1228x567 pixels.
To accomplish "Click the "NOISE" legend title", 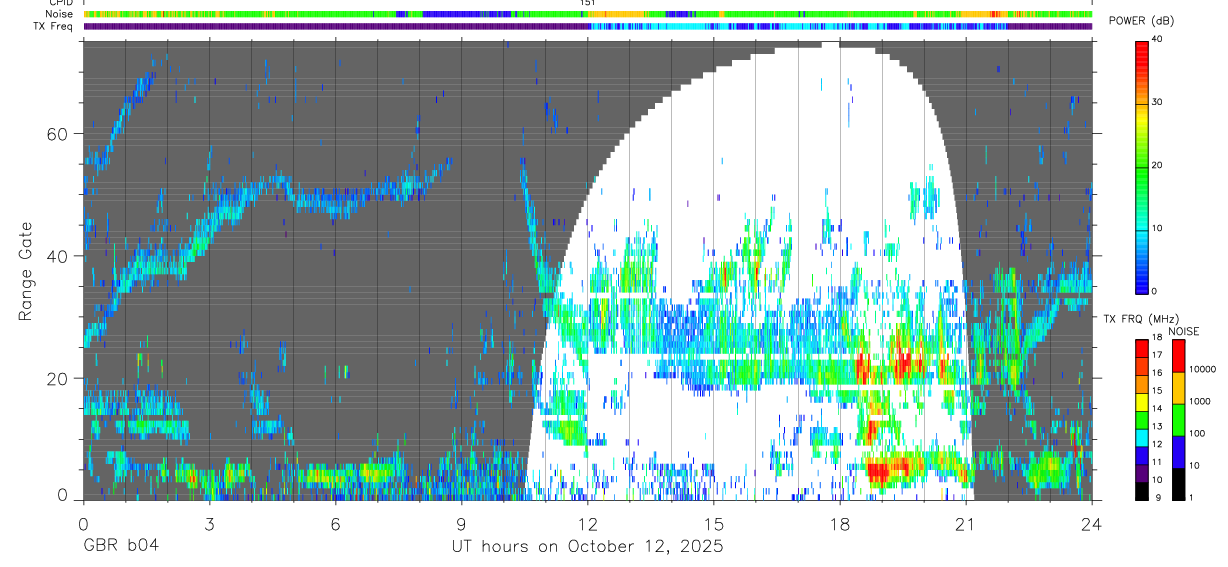I will (1184, 332).
